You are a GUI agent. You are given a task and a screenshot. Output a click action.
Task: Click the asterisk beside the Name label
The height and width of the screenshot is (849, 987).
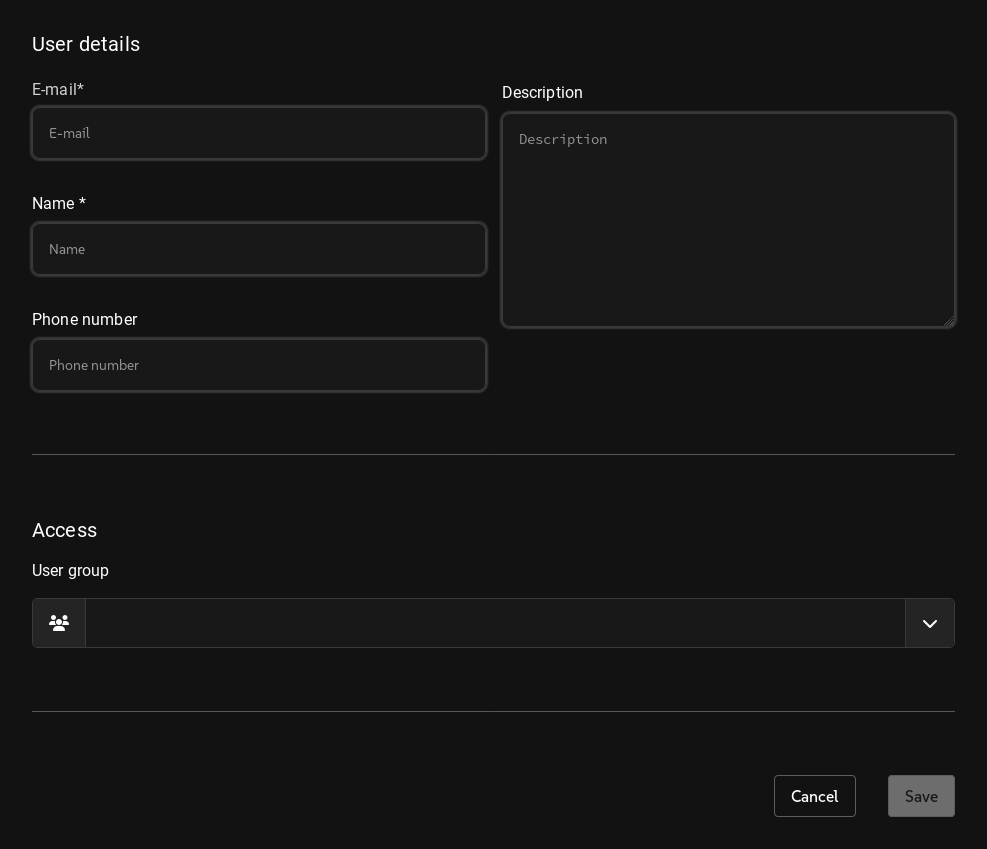click(82, 203)
